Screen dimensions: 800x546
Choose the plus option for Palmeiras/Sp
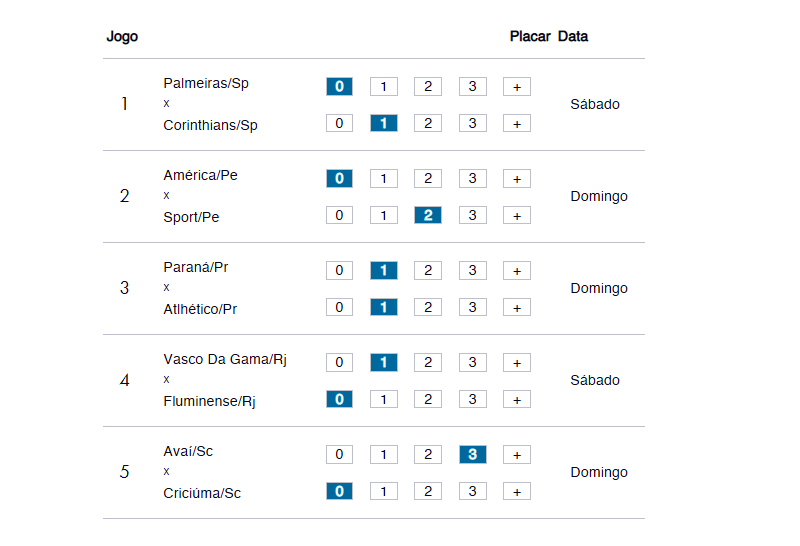point(517,87)
